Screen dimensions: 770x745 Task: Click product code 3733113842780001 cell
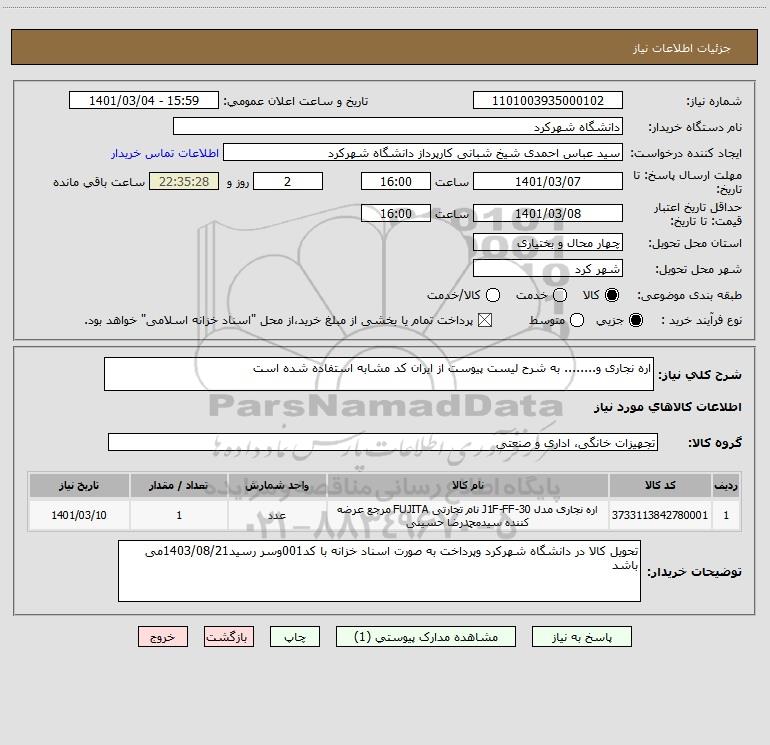click(660, 515)
